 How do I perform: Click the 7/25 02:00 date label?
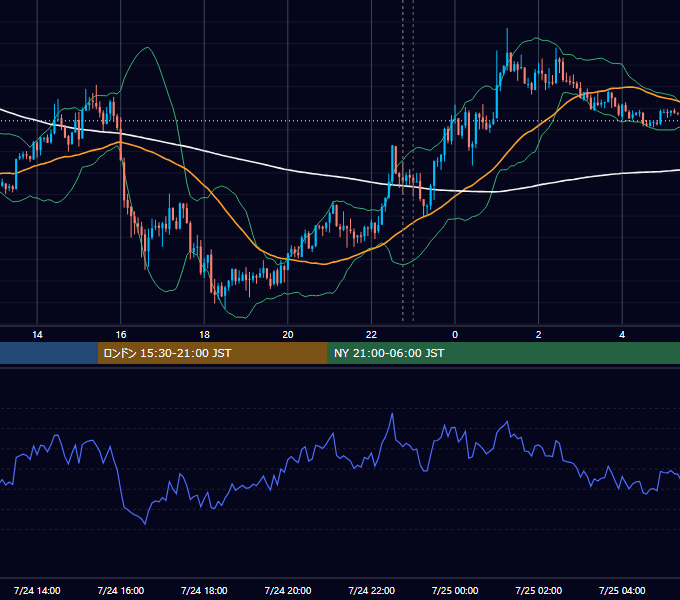(x=539, y=590)
